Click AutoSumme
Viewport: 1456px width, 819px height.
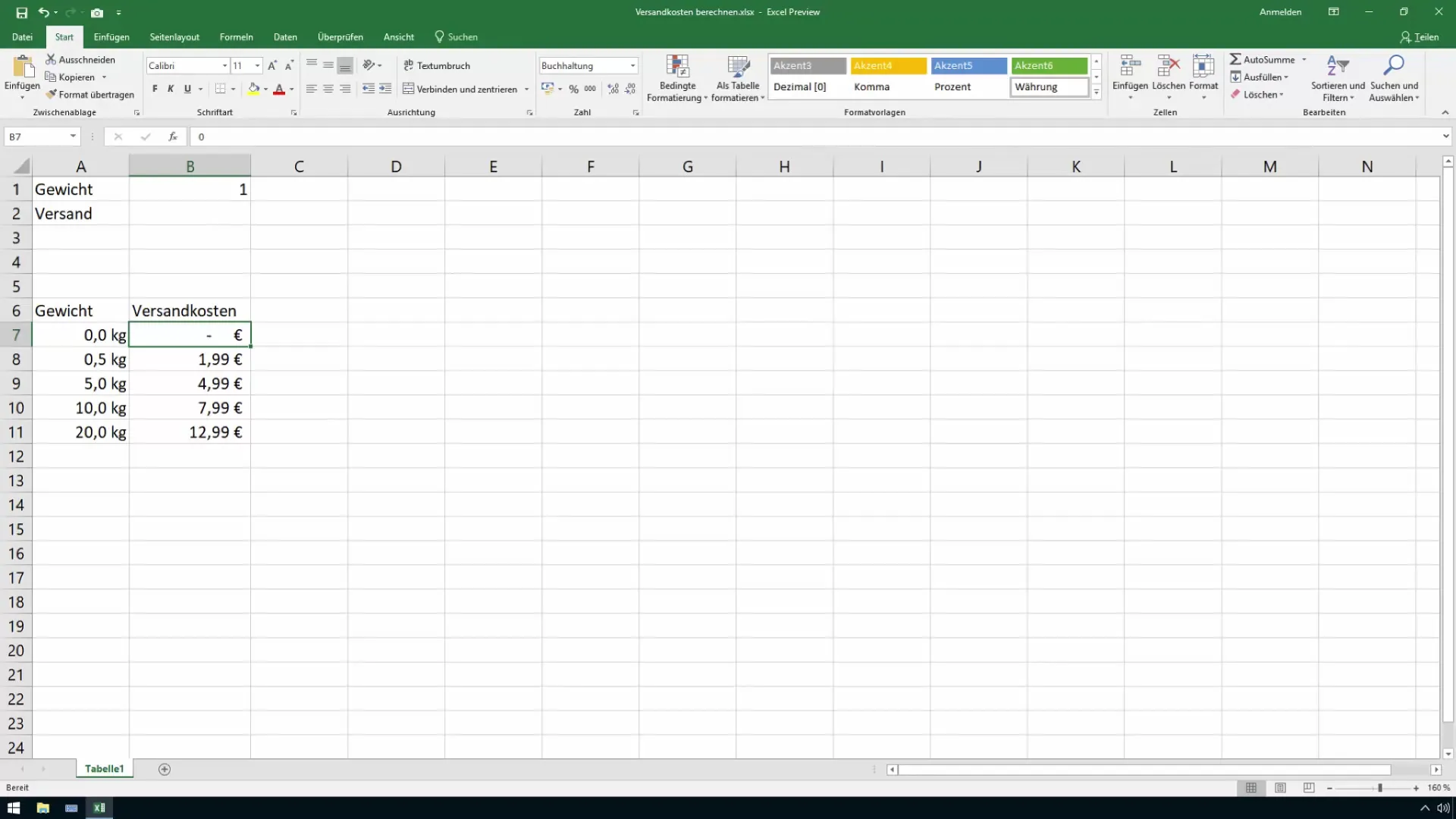click(1263, 59)
